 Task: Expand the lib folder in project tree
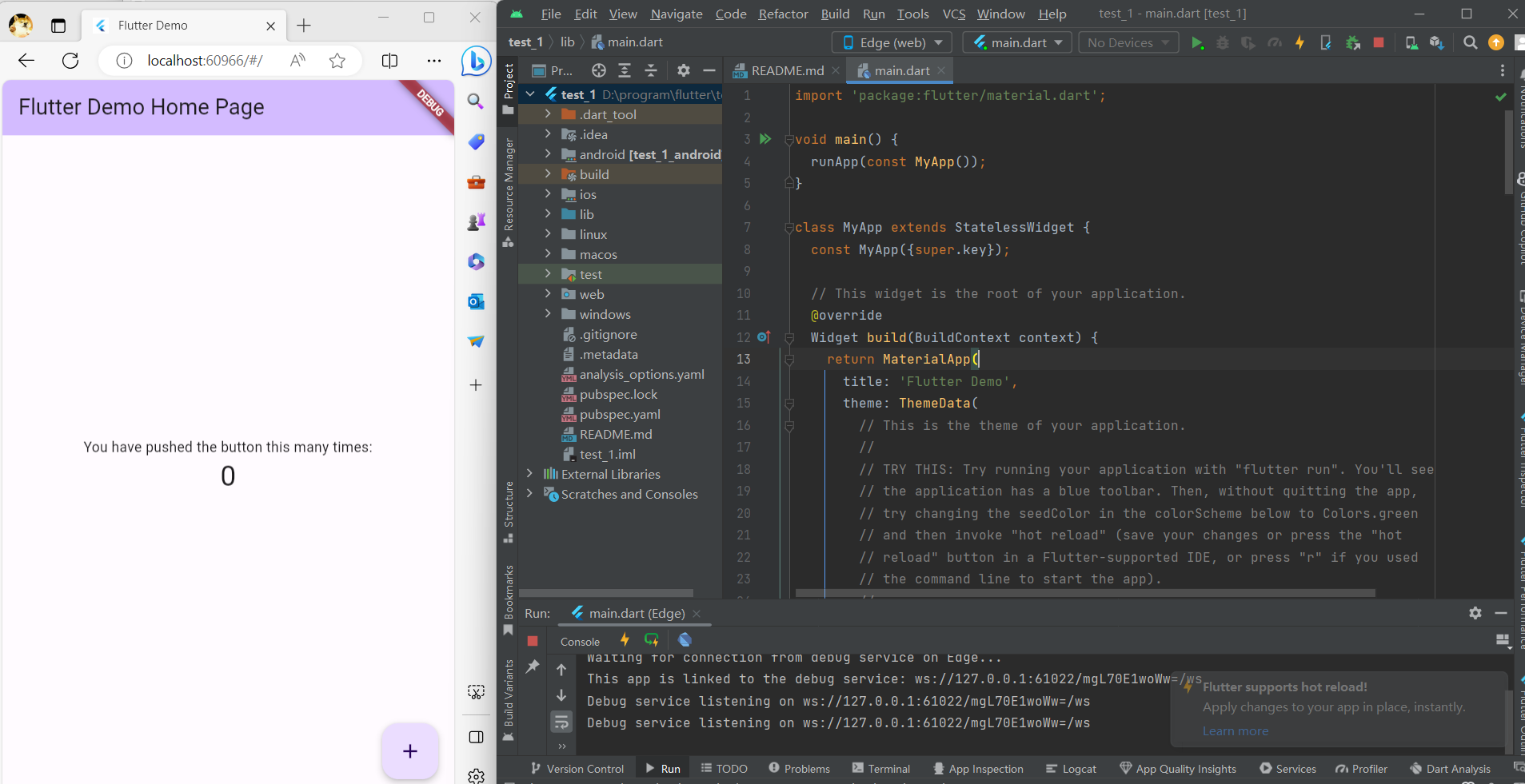(x=548, y=214)
